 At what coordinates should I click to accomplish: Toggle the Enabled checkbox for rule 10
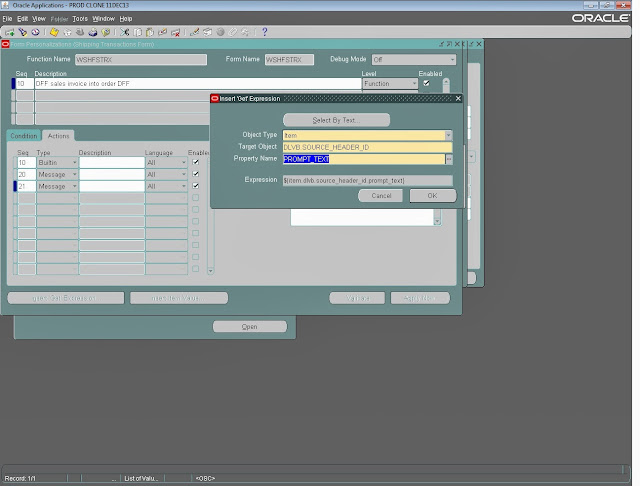point(427,83)
